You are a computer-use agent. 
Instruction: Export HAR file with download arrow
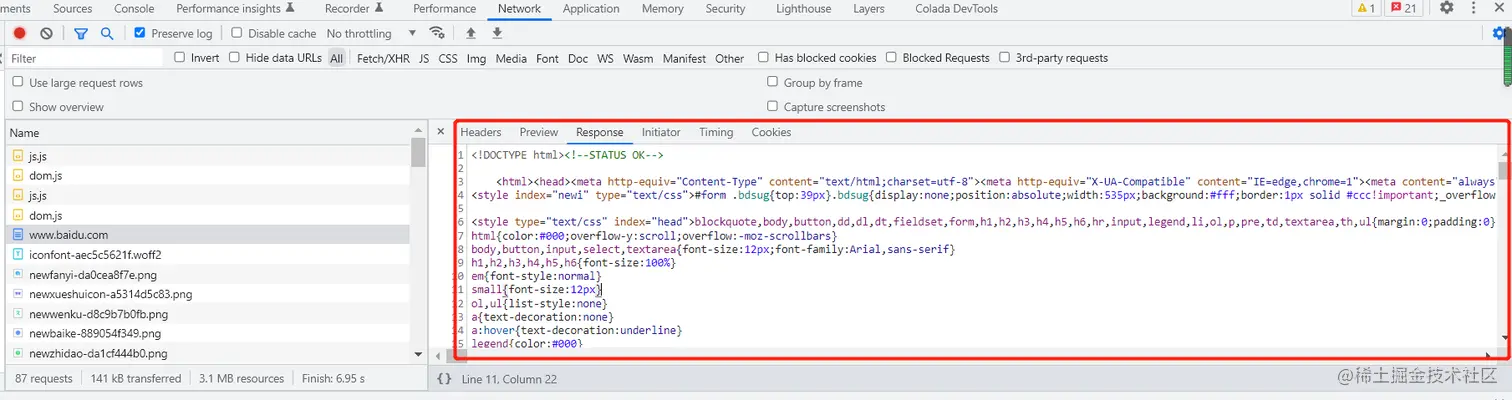(x=497, y=33)
